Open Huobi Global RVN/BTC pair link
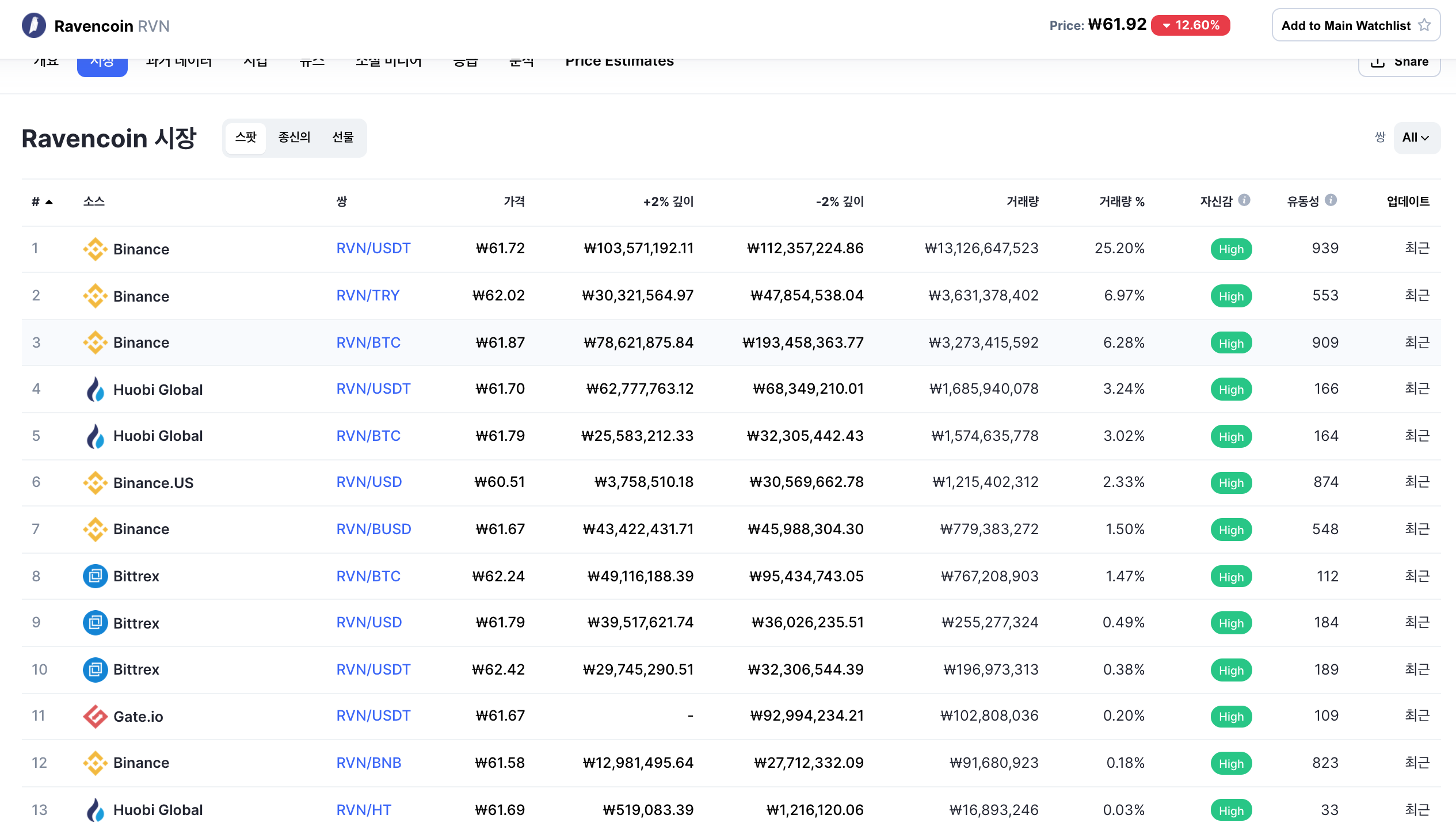 [368, 436]
